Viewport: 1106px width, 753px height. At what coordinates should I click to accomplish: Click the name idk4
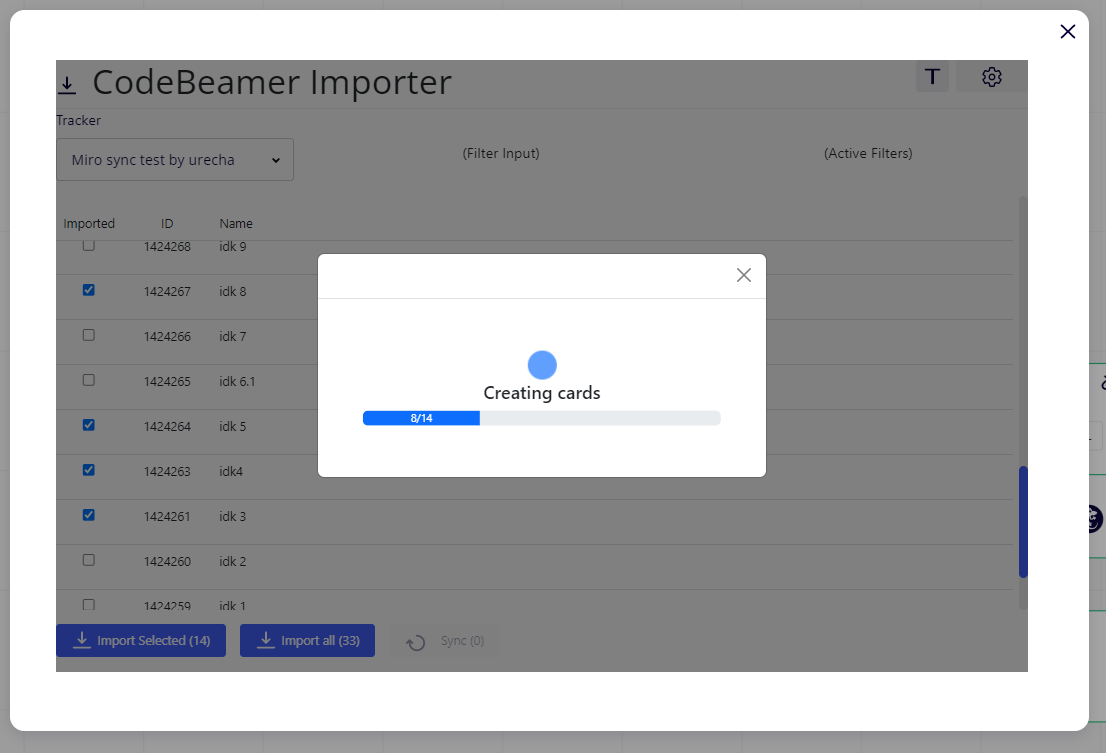coord(231,472)
